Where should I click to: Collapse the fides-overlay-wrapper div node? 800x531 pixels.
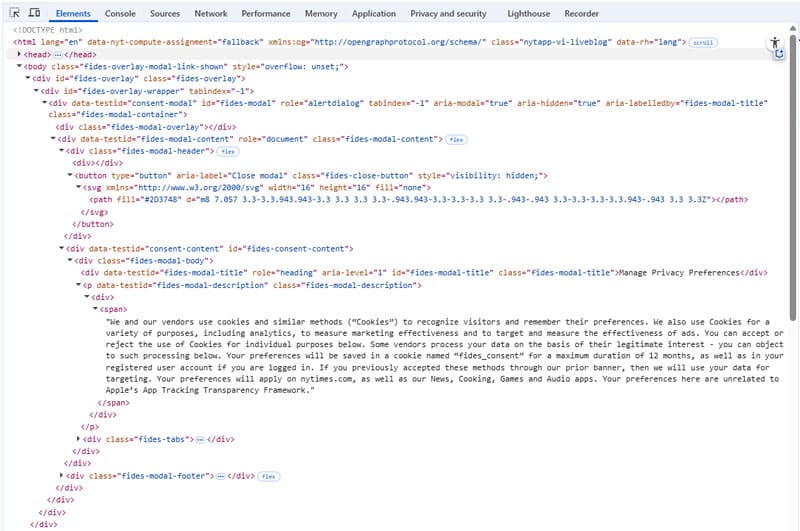pos(36,91)
